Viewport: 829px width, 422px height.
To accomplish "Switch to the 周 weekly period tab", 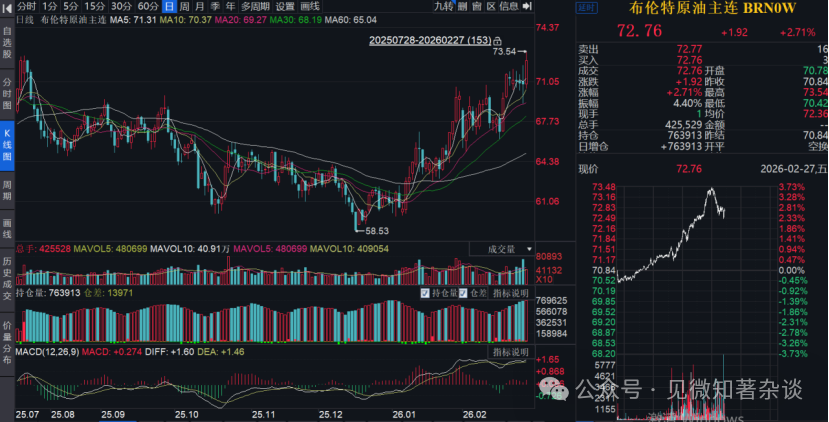I will pos(184,6).
